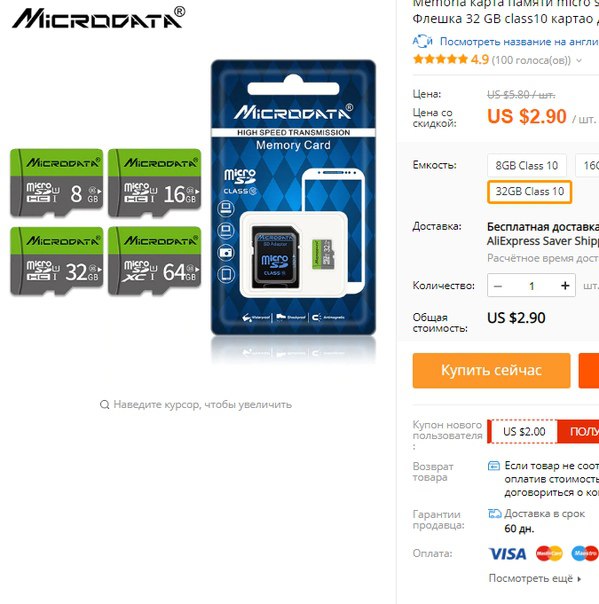
Task: Click the translate icon beside the title link
Action: (423, 41)
